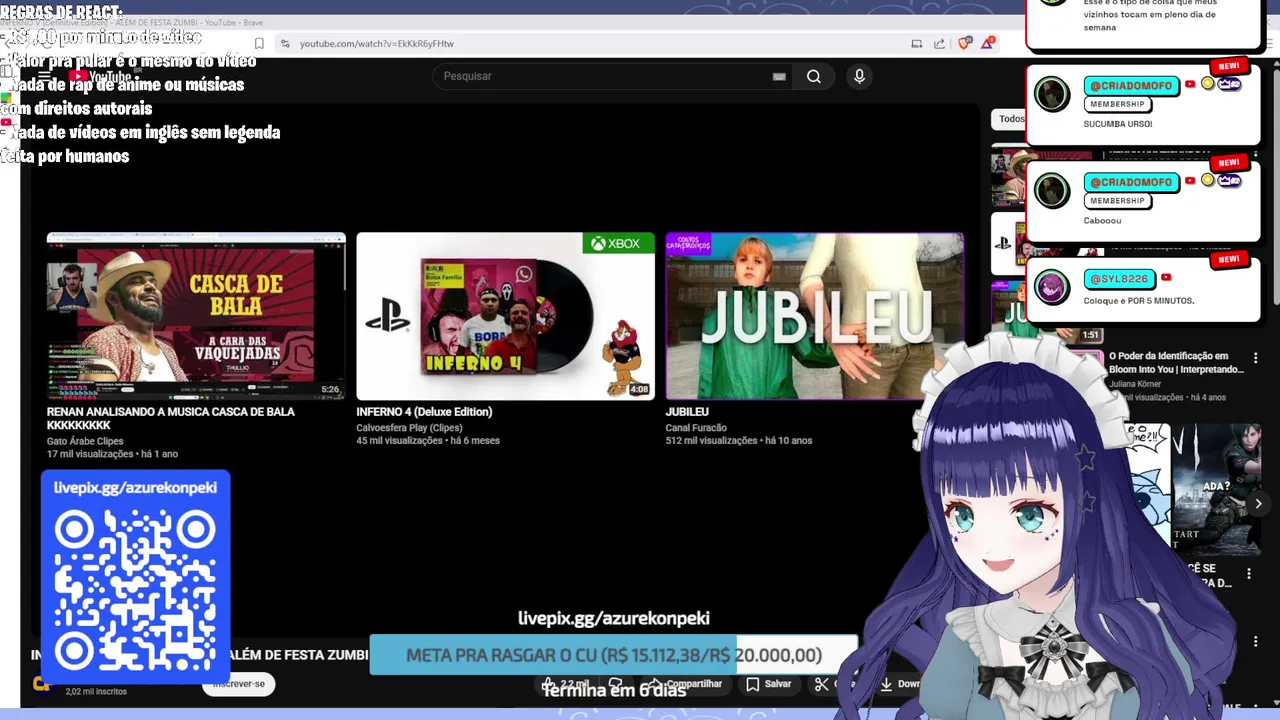Open the Calvoesfera Play (Clipes) channel link
This screenshot has height=720, width=1280.
pos(409,428)
